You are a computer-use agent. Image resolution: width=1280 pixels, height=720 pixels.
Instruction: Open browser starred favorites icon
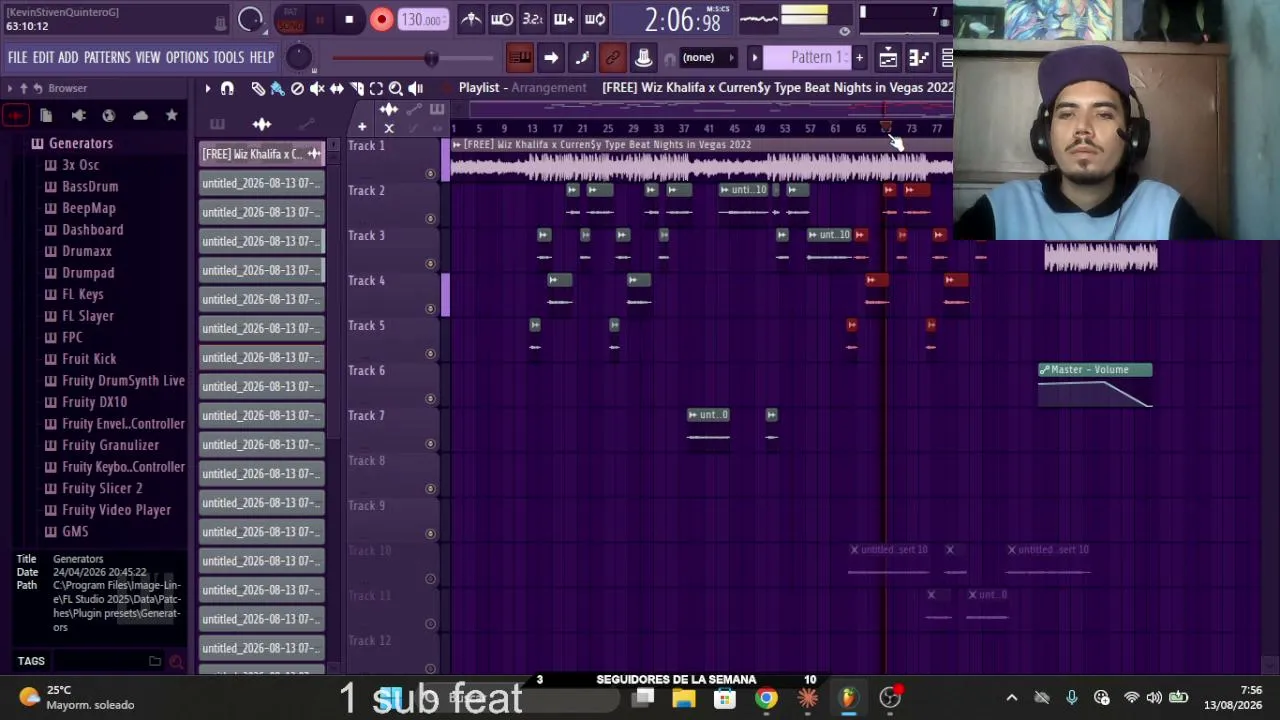click(172, 115)
